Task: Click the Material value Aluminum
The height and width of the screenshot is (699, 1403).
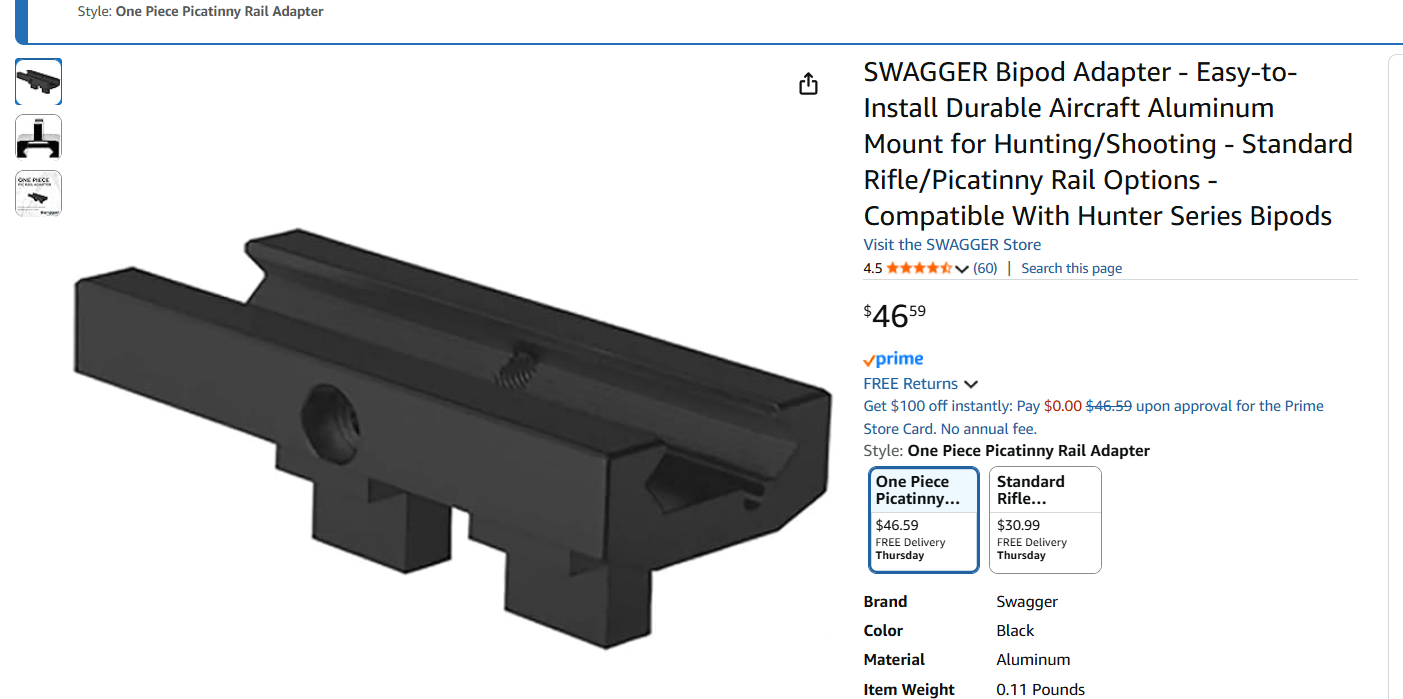Action: coord(1033,660)
